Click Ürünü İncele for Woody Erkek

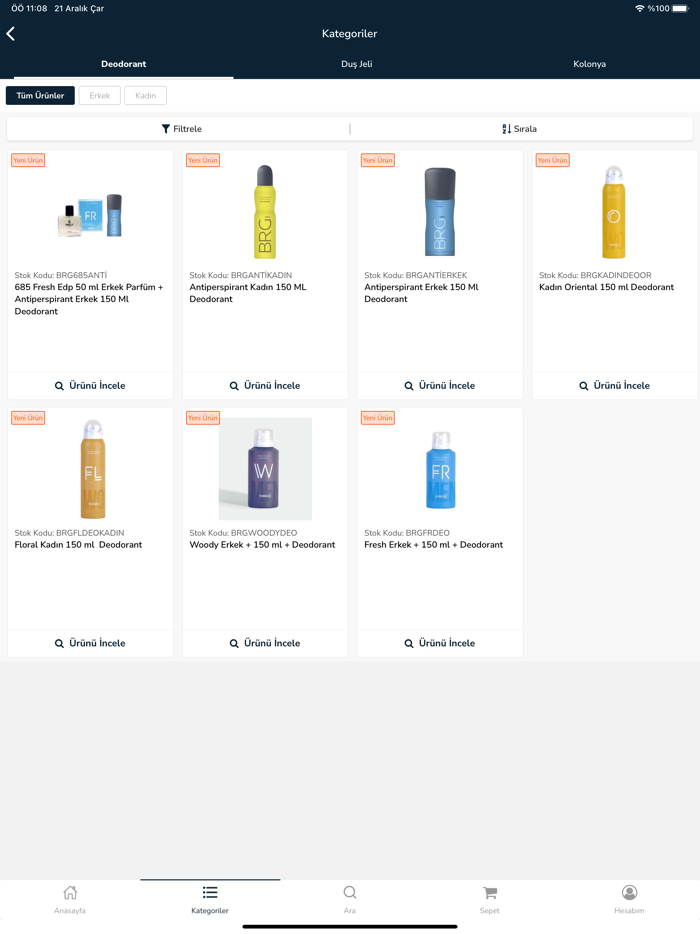(x=265, y=644)
